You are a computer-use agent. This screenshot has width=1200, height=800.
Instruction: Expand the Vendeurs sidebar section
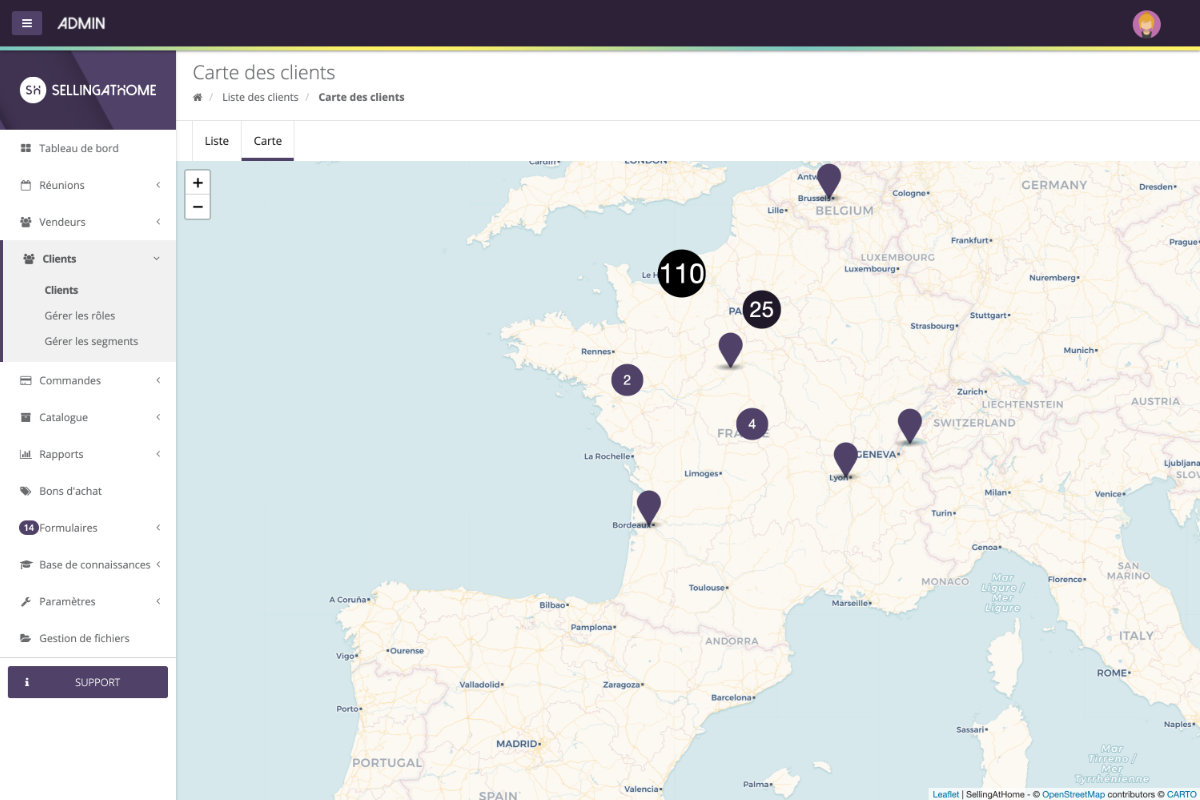pyautogui.click(x=88, y=222)
